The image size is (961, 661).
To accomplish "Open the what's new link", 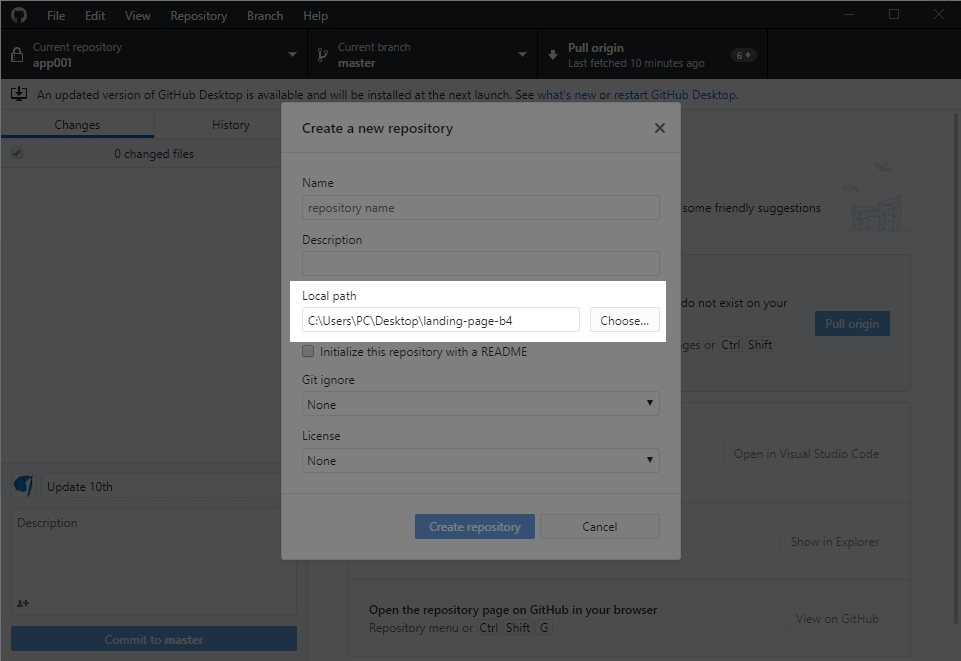I will pos(566,94).
